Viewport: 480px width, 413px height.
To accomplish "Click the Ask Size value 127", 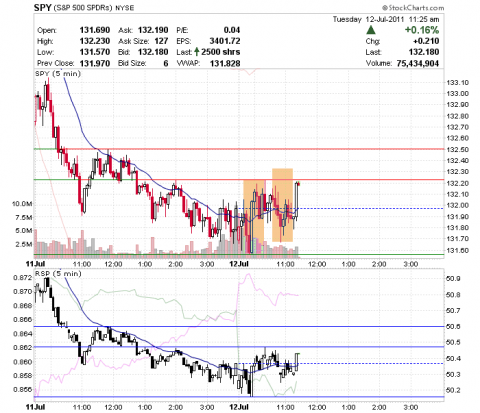I will pyautogui.click(x=161, y=41).
